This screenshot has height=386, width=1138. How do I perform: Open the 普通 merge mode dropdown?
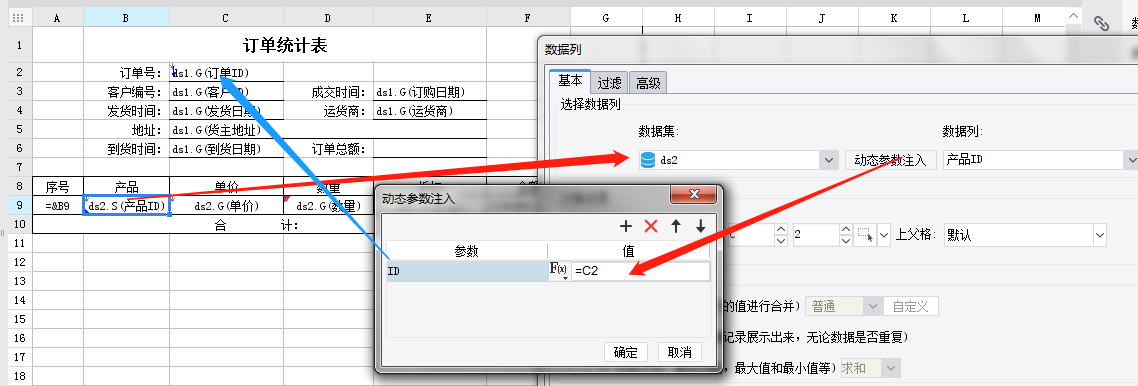873,306
